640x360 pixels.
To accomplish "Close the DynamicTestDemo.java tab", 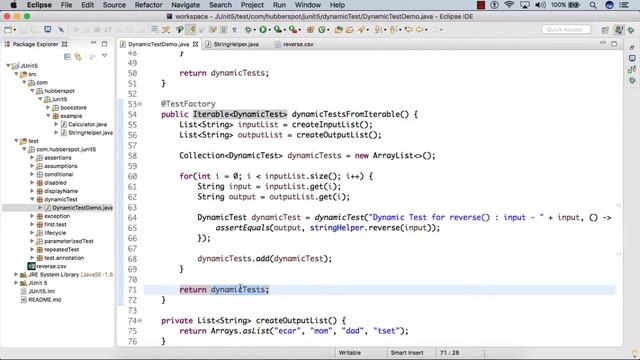I will [x=196, y=44].
